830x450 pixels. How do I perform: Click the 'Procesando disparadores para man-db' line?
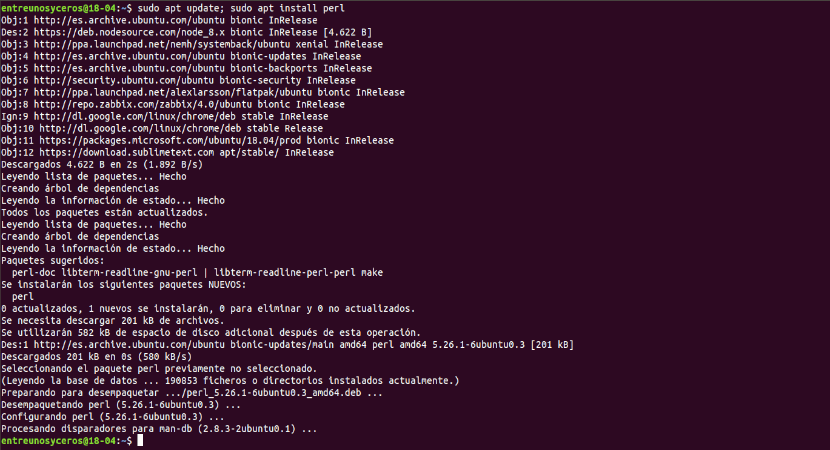[159, 429]
